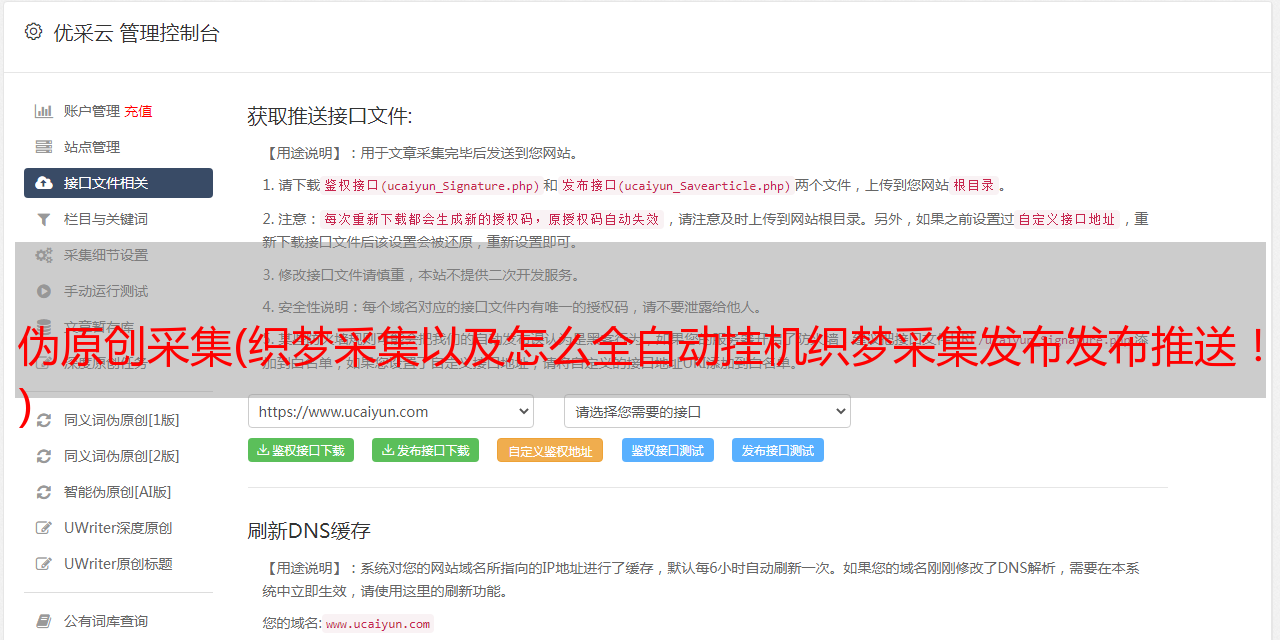Click the 刷新DNS缓存 heading

point(309,530)
